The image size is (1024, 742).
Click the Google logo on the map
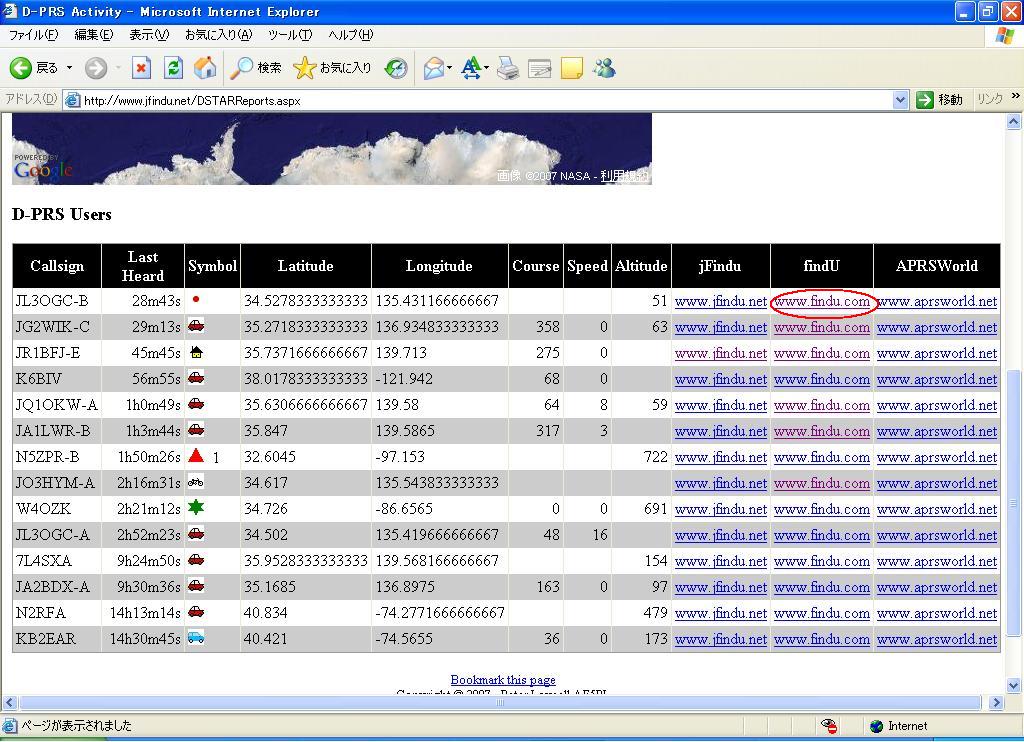(43, 170)
